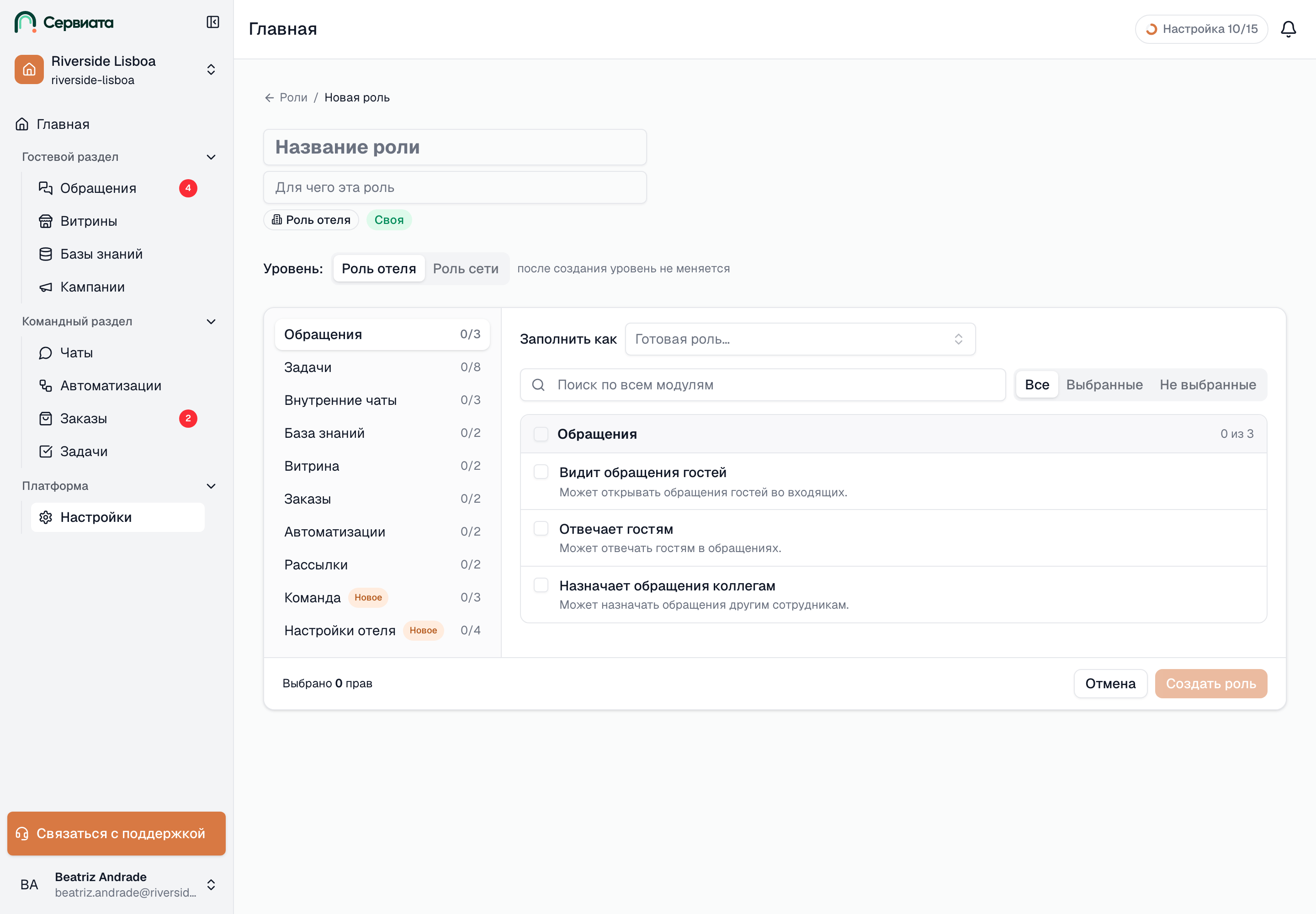Screen dimensions: 1316x914
Task: Expand hotel switcher chevrons
Action: click(x=211, y=69)
